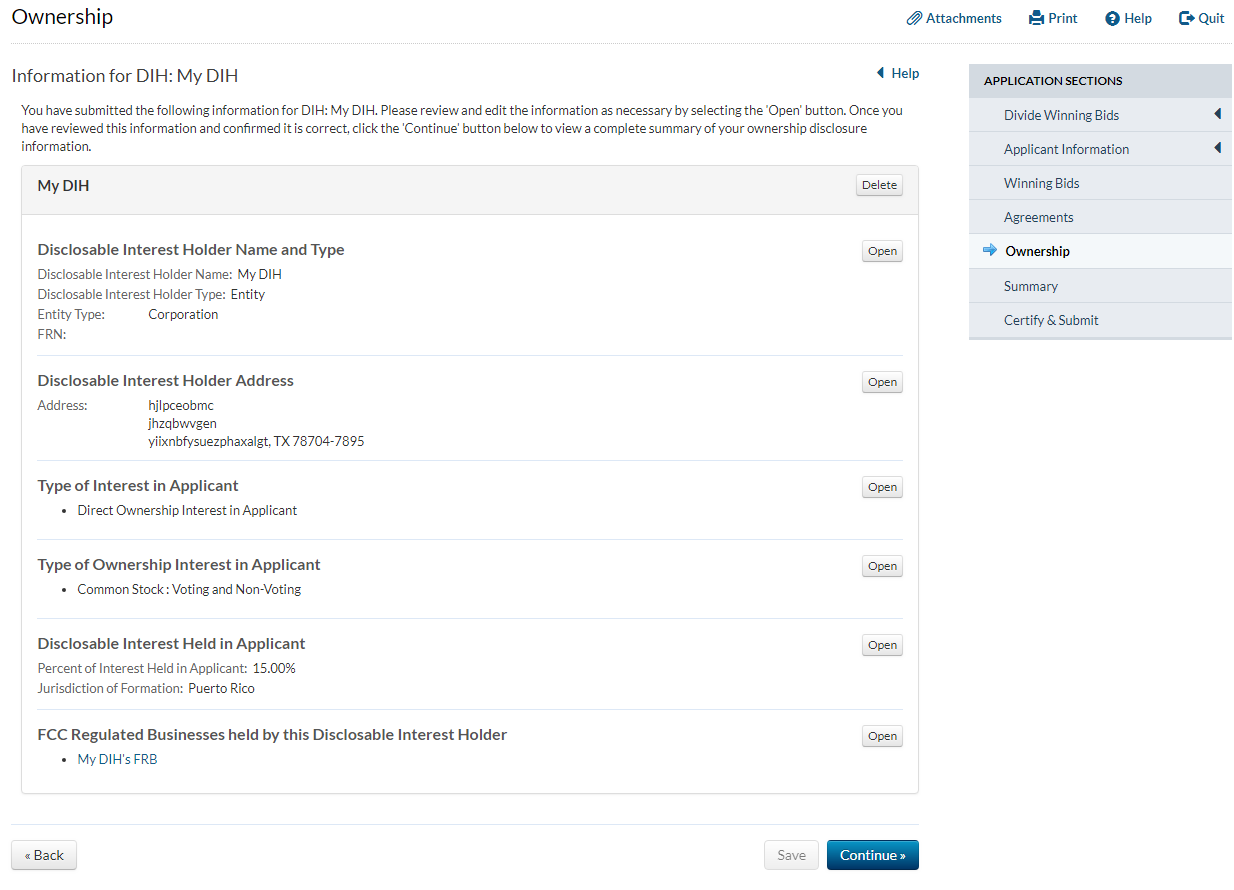Delete the My DIH entry
This screenshot has width=1234, height=890.
[879, 185]
